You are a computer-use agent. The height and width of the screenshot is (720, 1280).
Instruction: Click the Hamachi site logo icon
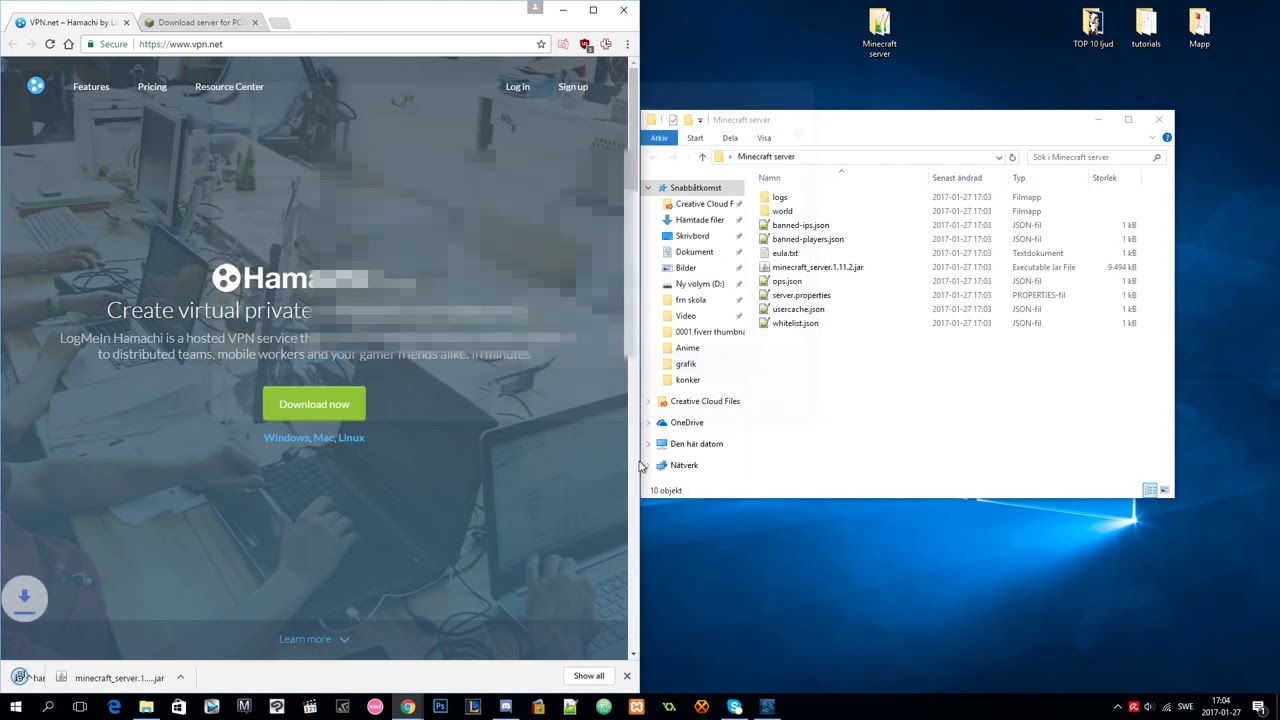[x=36, y=86]
